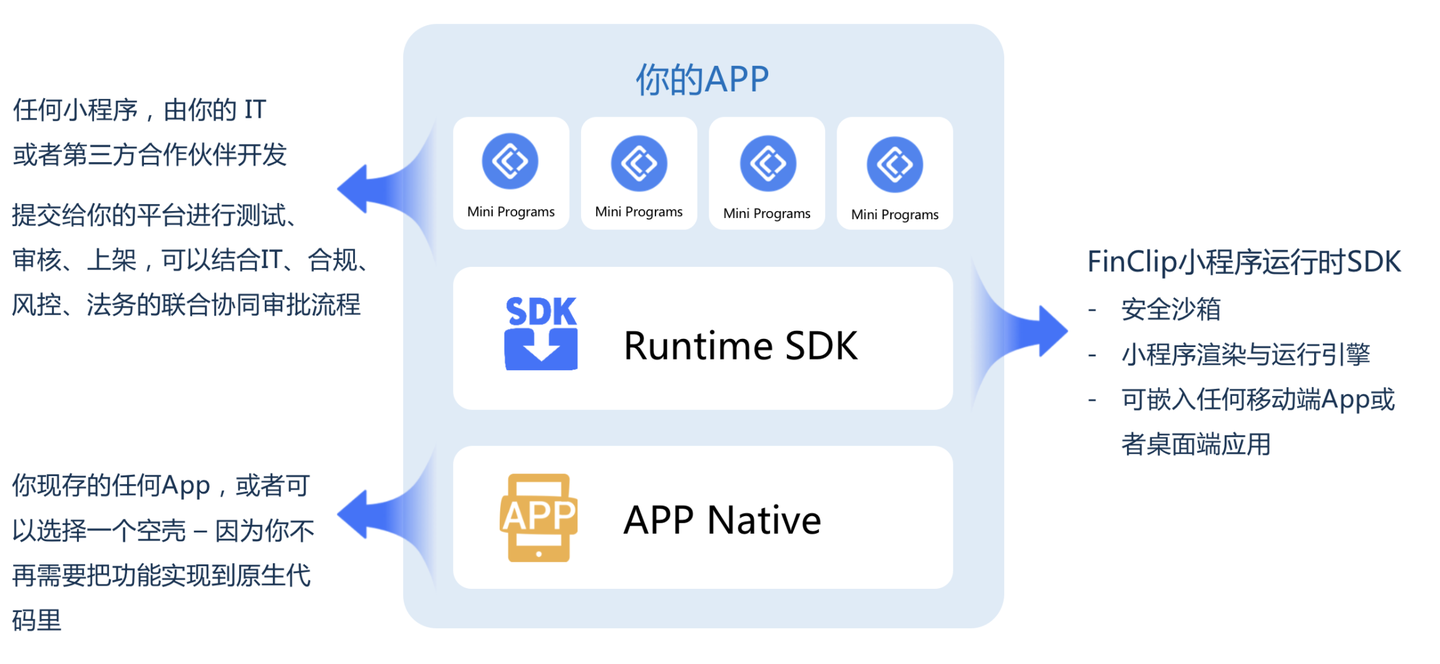Click the line '再需要把功能实现到原生代'

tap(161, 575)
